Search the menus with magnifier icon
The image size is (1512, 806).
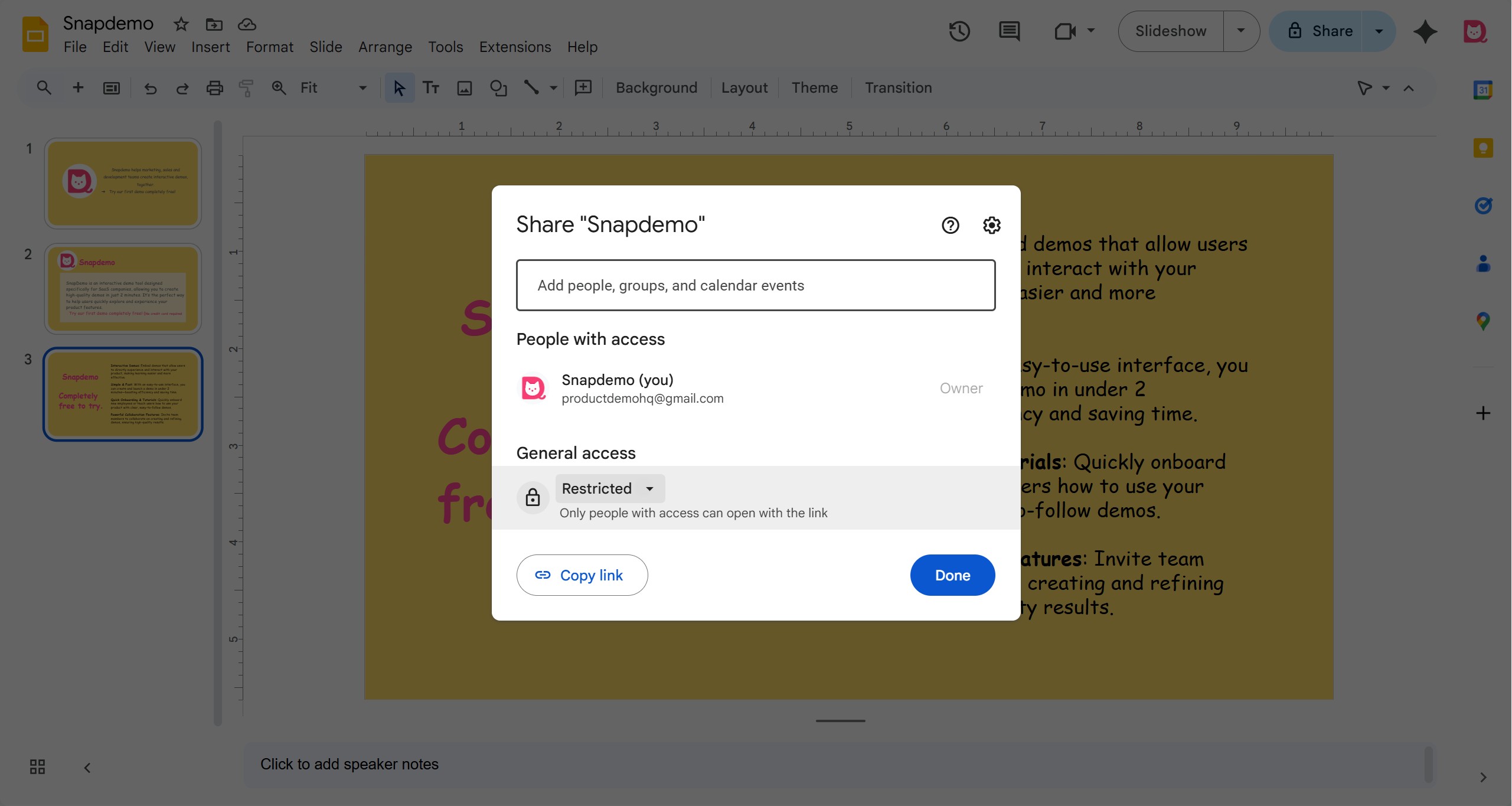pos(44,88)
